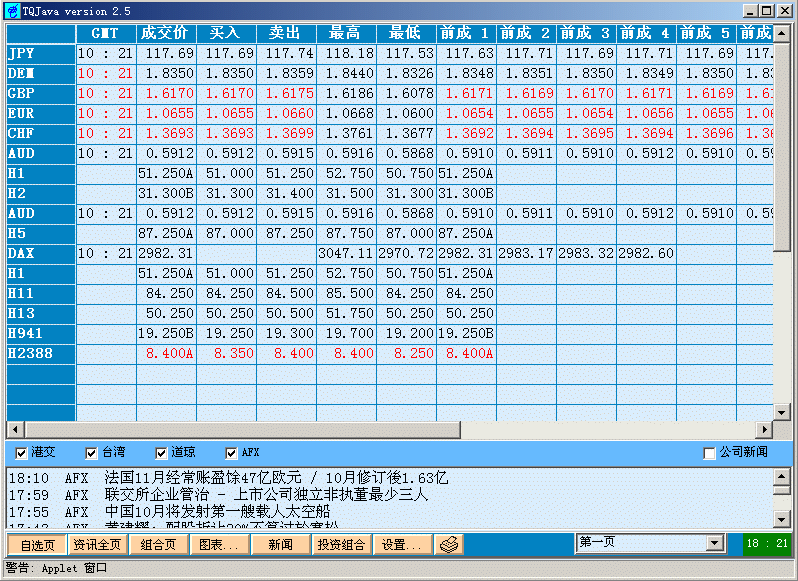Click the 买入 column header
This screenshot has width=798, height=581.
(x=226, y=34)
